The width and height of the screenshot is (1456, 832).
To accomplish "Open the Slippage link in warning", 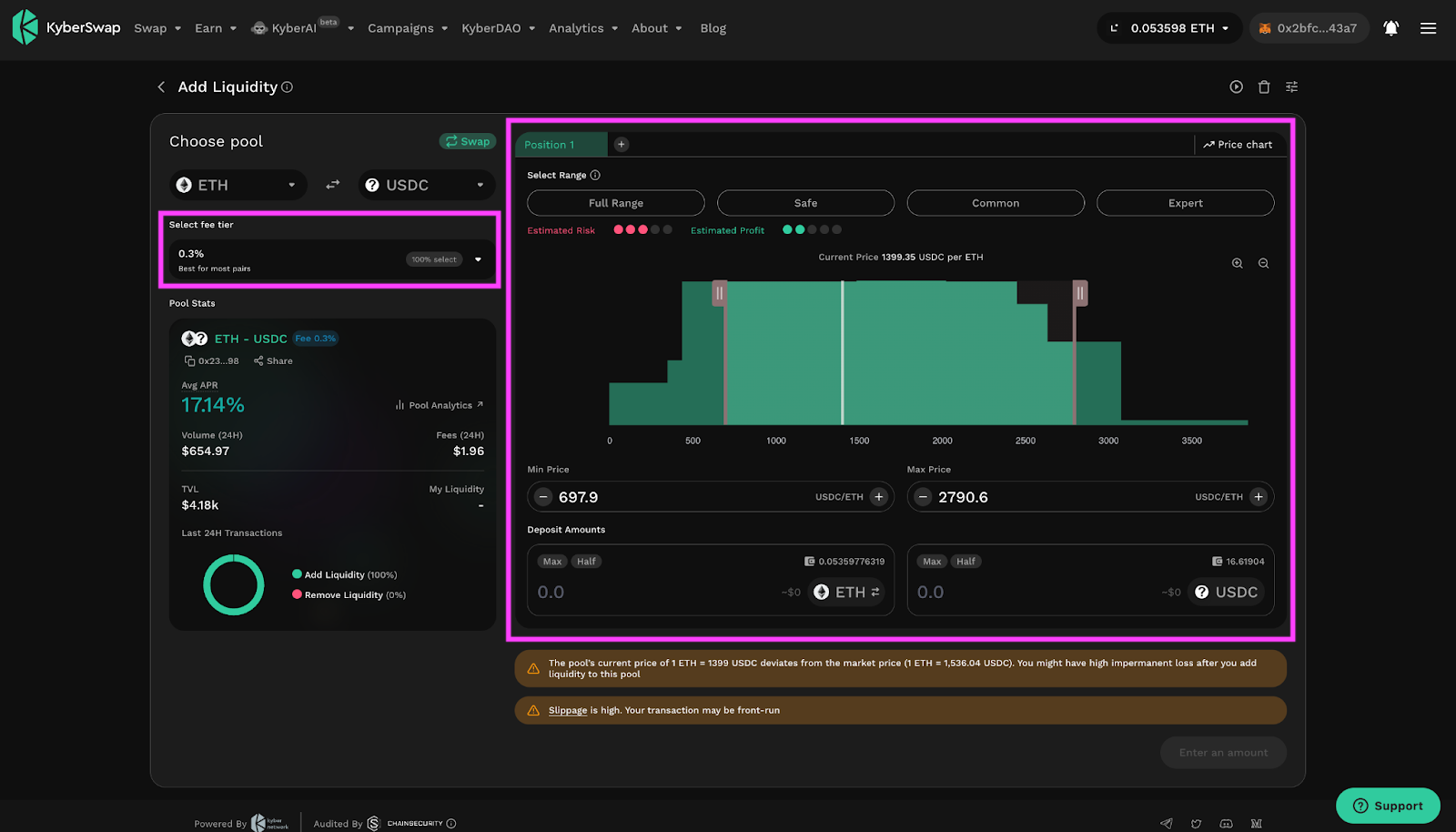I will tap(568, 710).
